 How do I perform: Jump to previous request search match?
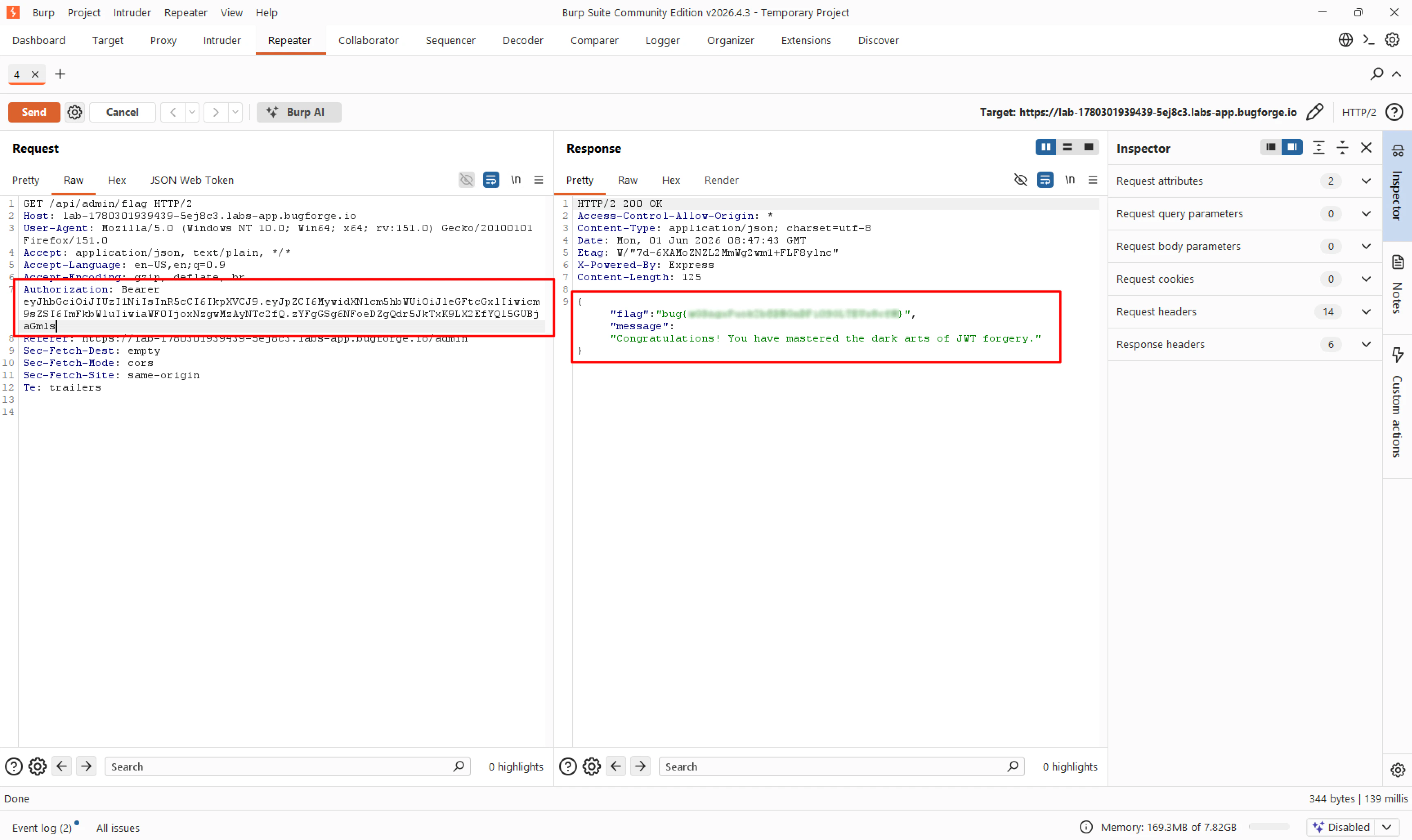coord(62,766)
